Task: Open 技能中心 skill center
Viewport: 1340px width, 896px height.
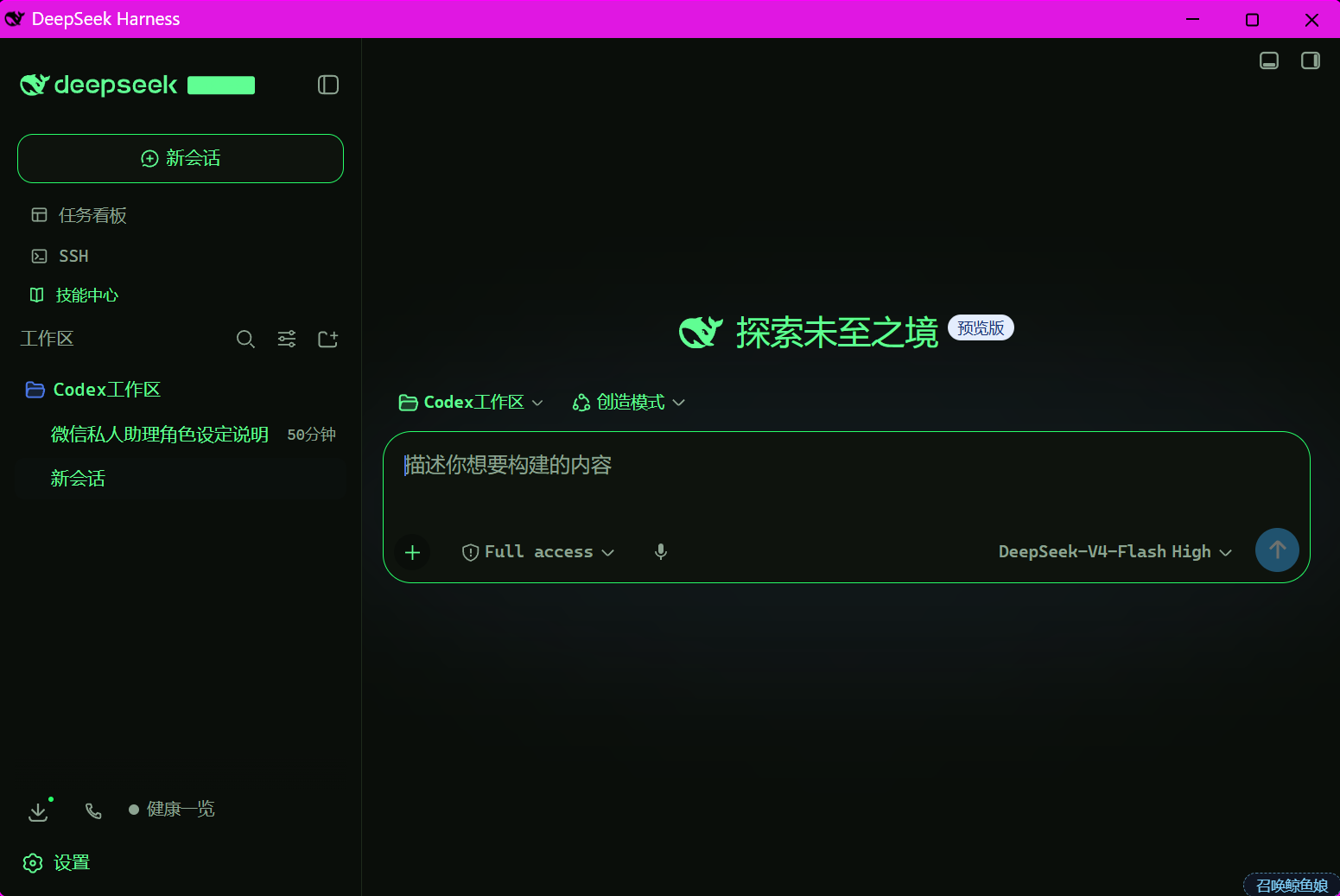Action: (74, 295)
